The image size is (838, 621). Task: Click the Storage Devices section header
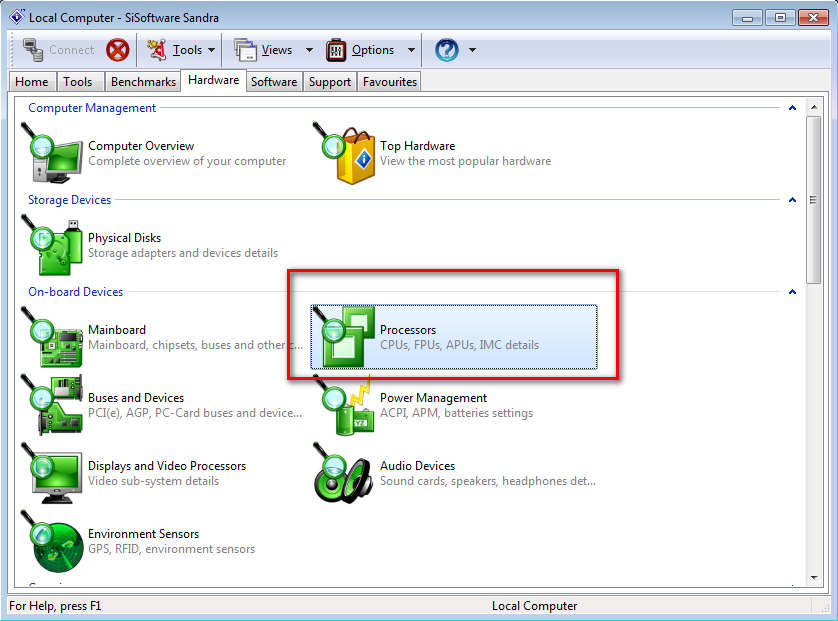point(69,200)
